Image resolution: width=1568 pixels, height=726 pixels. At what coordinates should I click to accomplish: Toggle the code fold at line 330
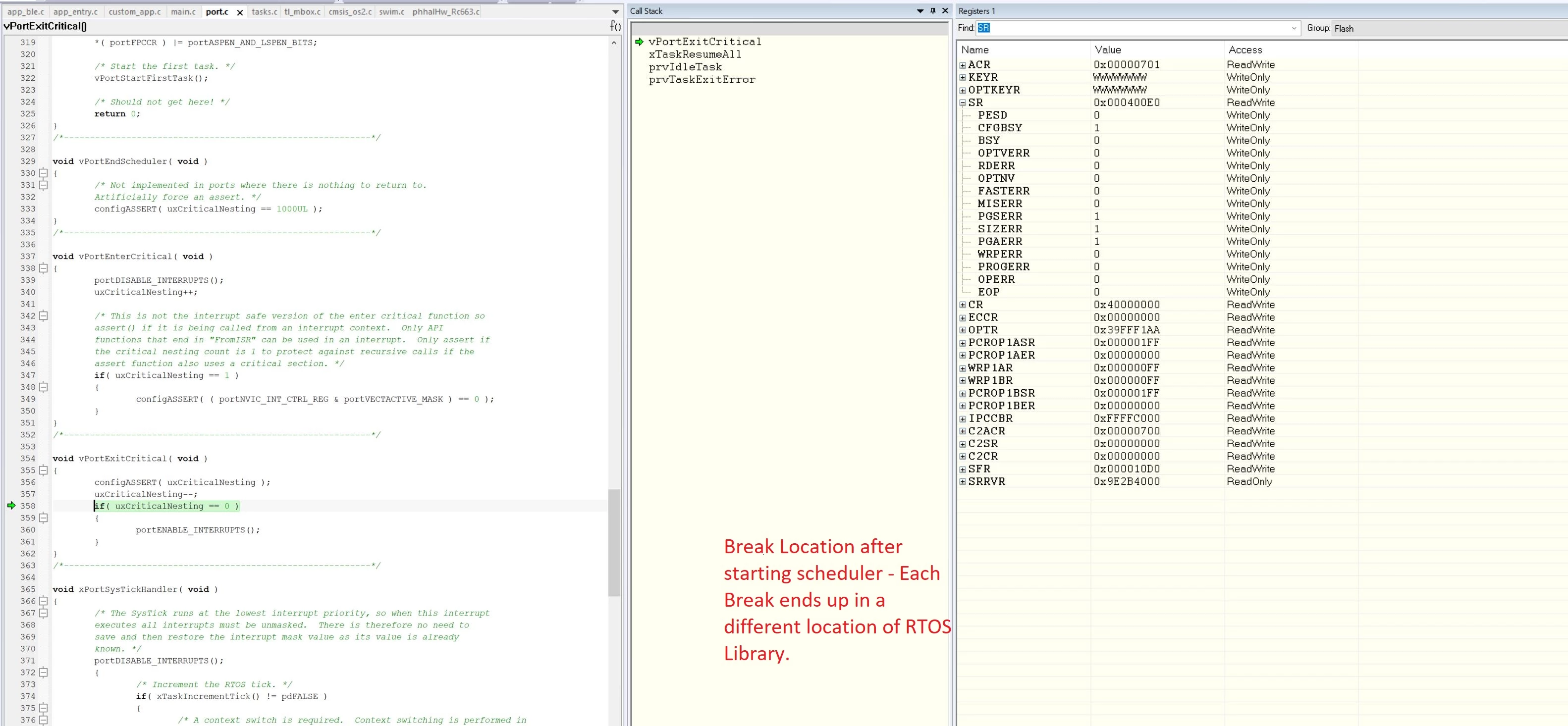[x=43, y=173]
